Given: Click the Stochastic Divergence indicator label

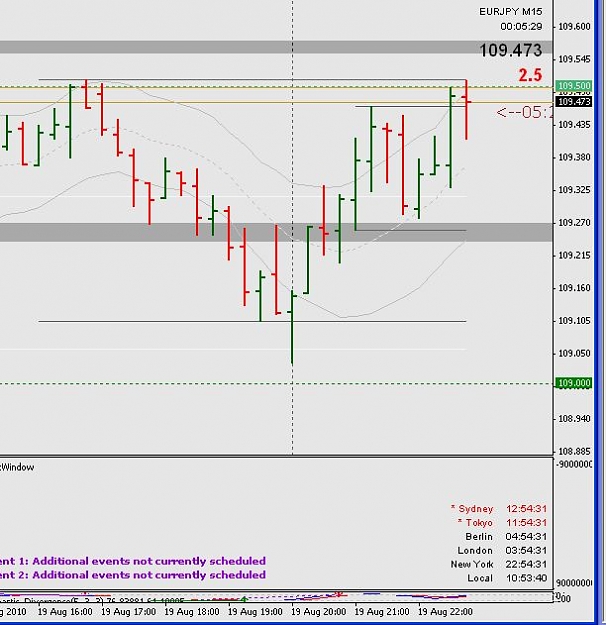Looking at the screenshot, I should pyautogui.click(x=92, y=601).
